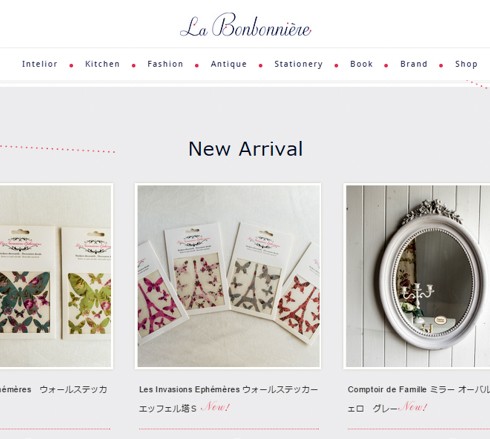Image resolution: width=490 pixels, height=439 pixels.
Task: Go to the Shop page
Action: (466, 64)
